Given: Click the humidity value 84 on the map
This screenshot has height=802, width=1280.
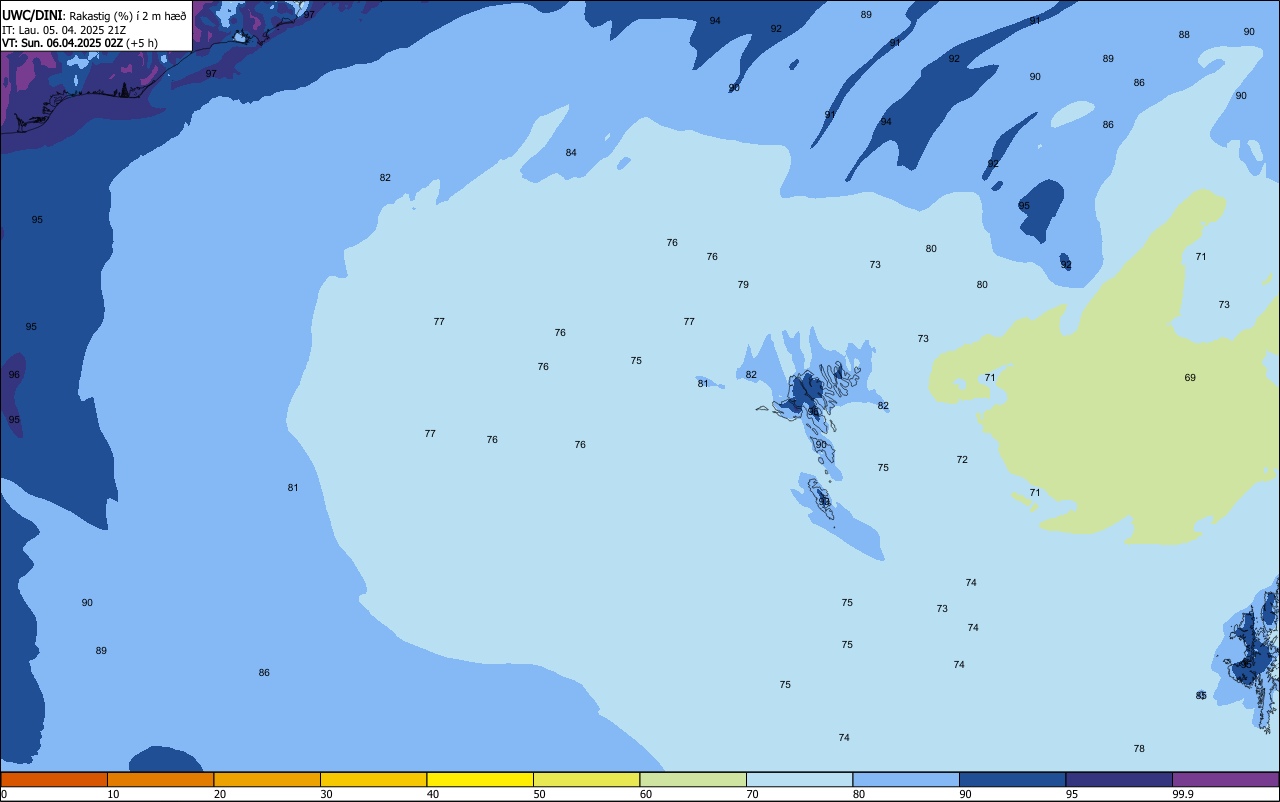Looking at the screenshot, I should coord(571,153).
